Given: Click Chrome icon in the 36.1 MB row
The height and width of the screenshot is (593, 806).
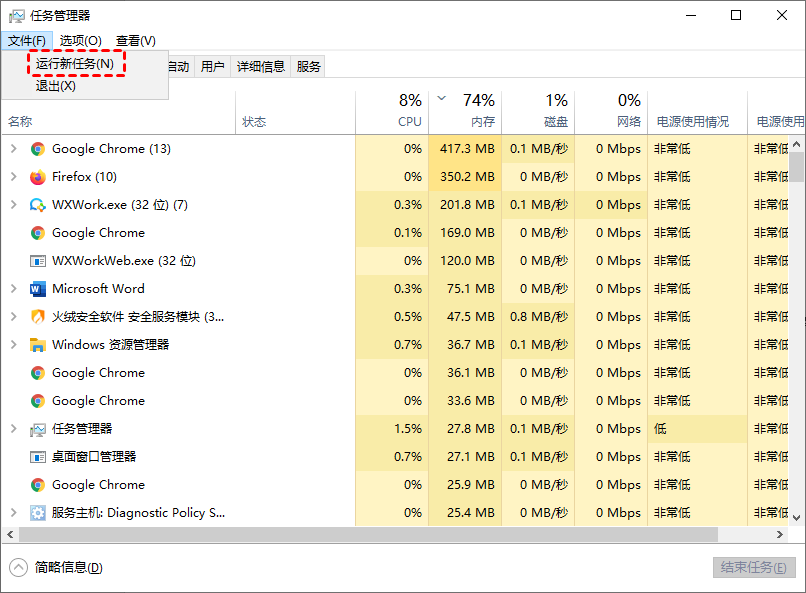Looking at the screenshot, I should [x=38, y=373].
